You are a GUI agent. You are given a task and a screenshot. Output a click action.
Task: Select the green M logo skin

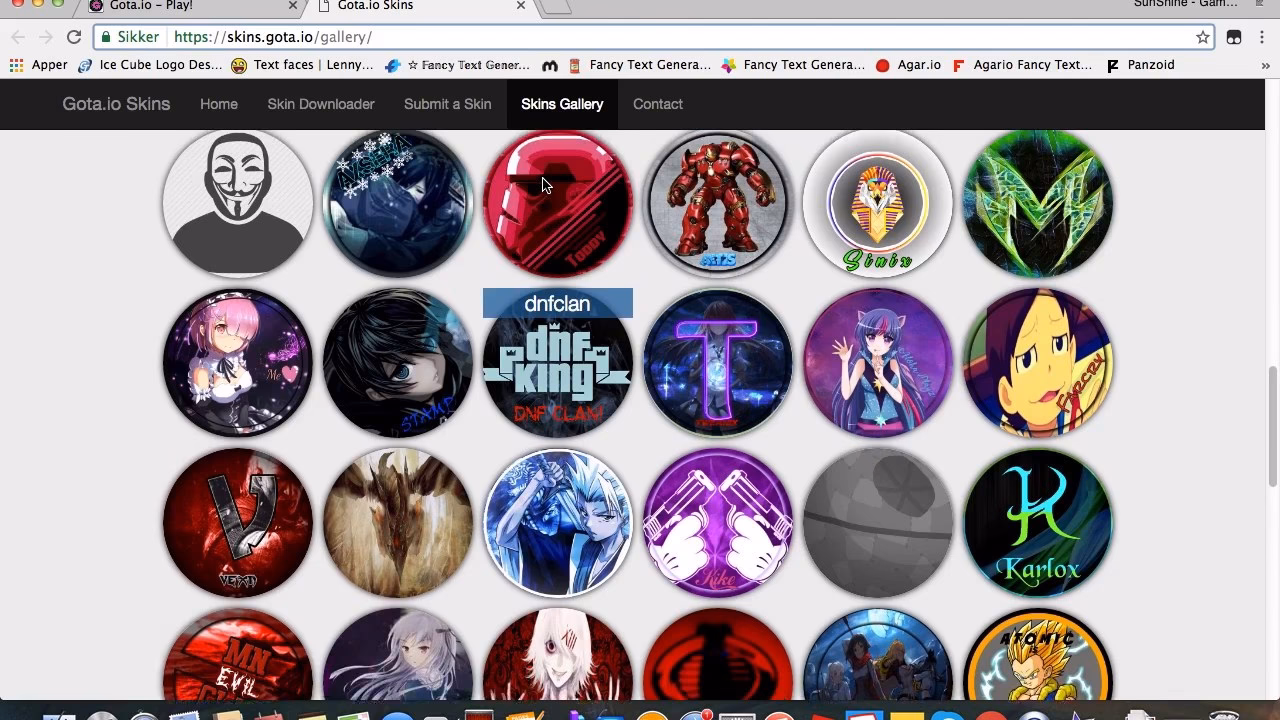pos(1038,203)
